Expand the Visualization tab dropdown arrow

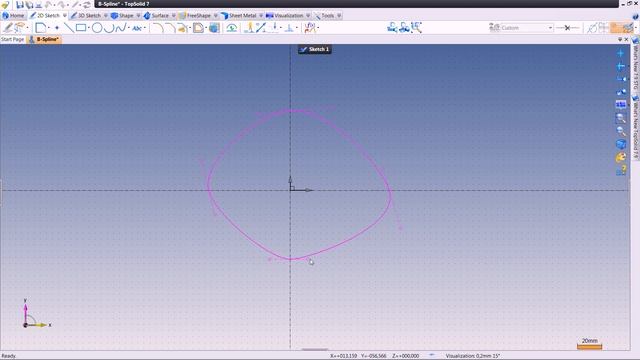pyautogui.click(x=308, y=16)
